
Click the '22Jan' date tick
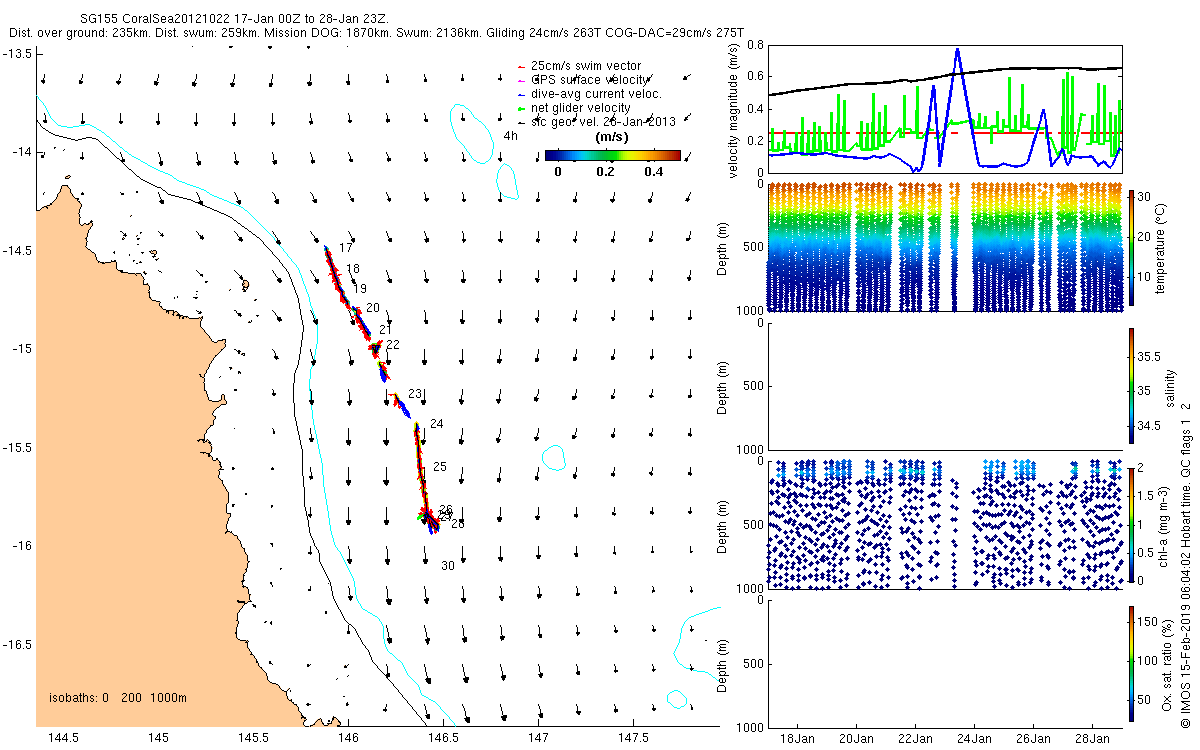[915, 738]
